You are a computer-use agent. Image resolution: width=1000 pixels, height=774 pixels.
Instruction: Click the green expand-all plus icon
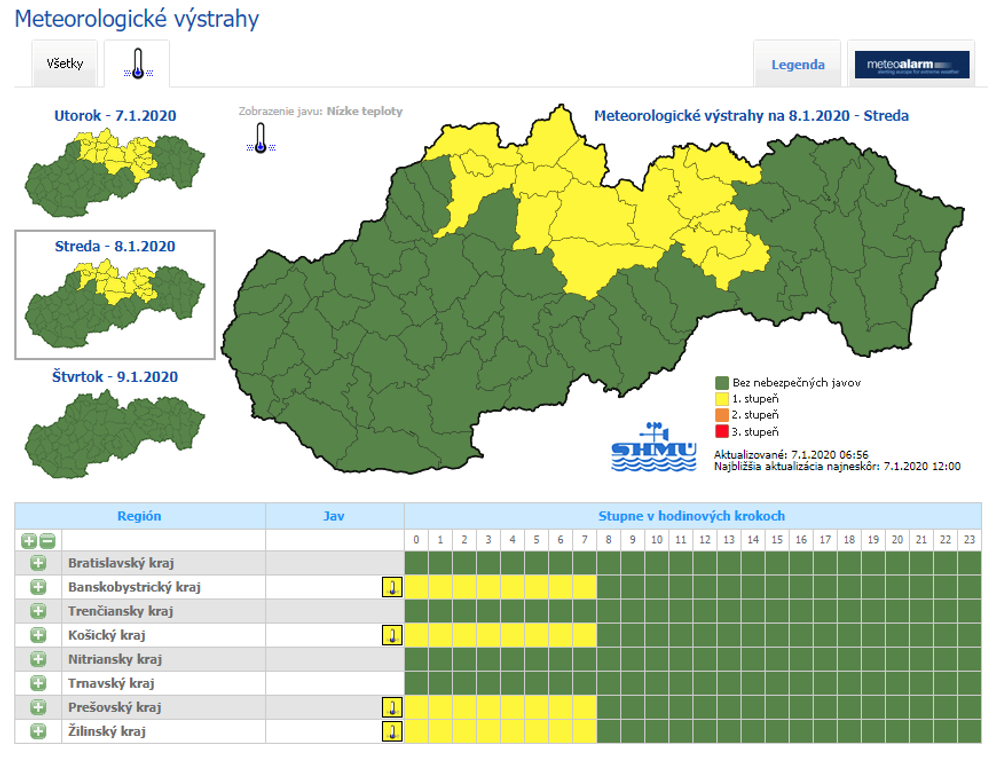tap(29, 540)
